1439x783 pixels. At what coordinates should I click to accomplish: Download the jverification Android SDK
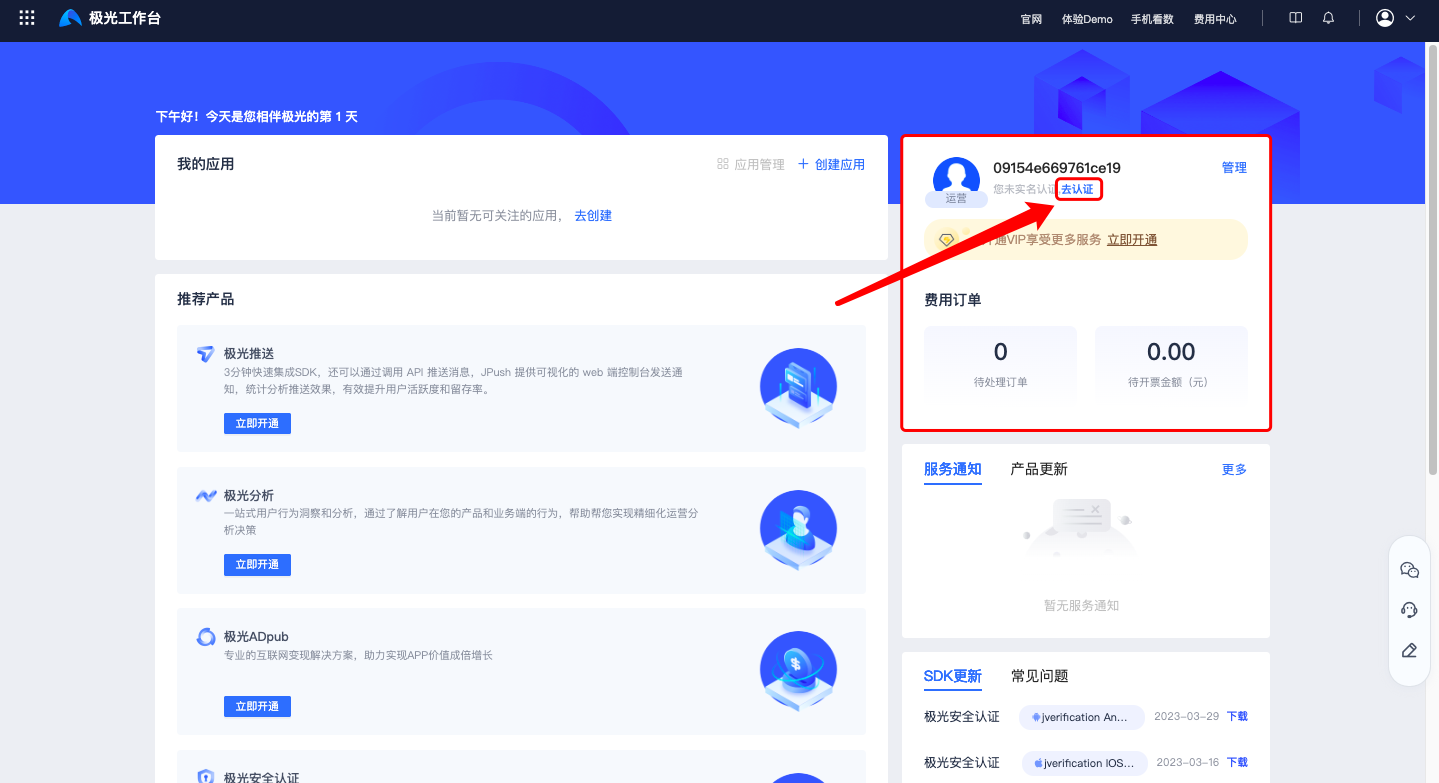point(1237,717)
